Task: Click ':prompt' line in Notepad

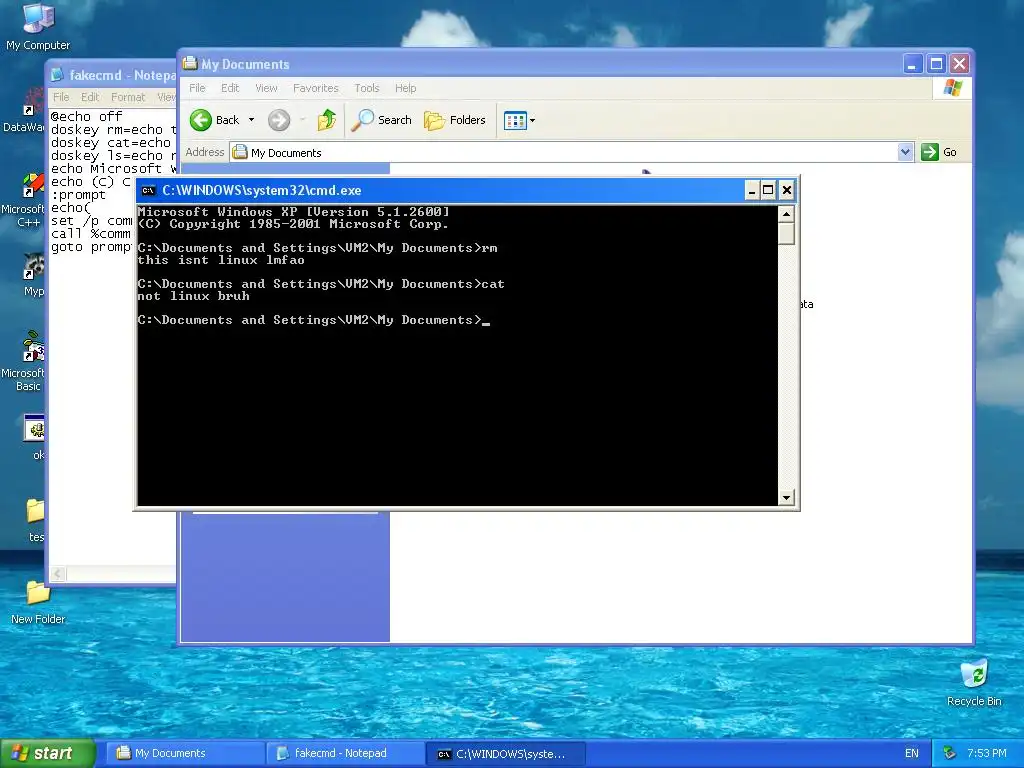Action: (78, 195)
